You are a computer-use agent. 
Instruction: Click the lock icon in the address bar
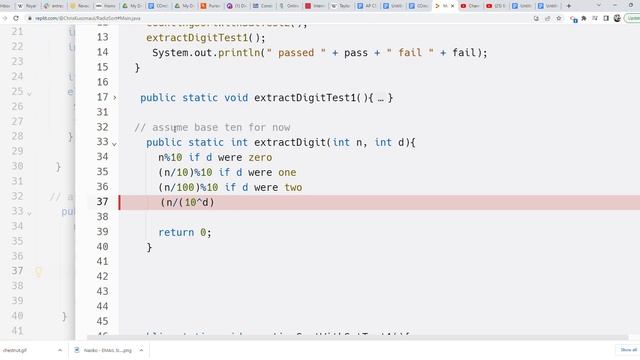coord(30,18)
